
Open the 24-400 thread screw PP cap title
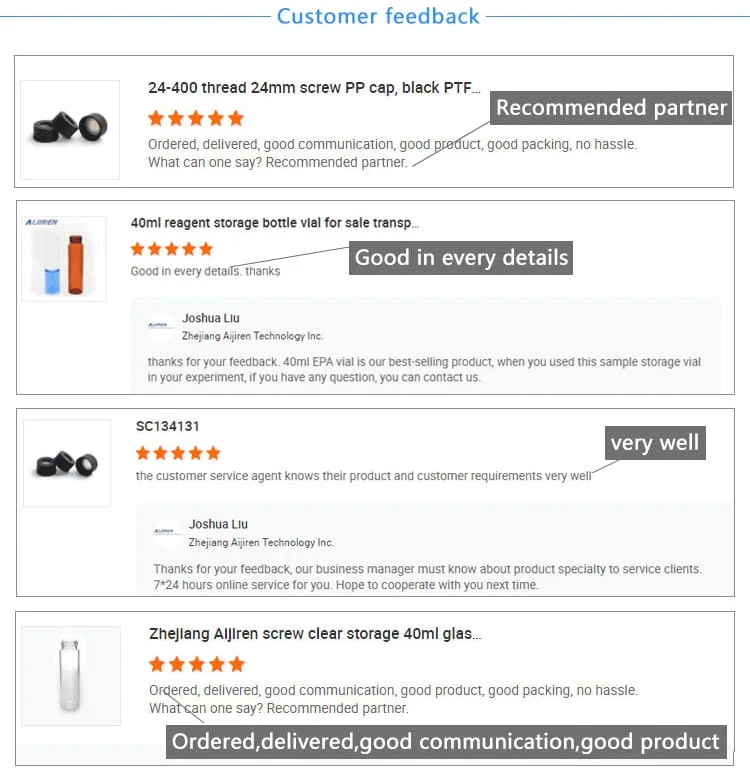click(313, 88)
